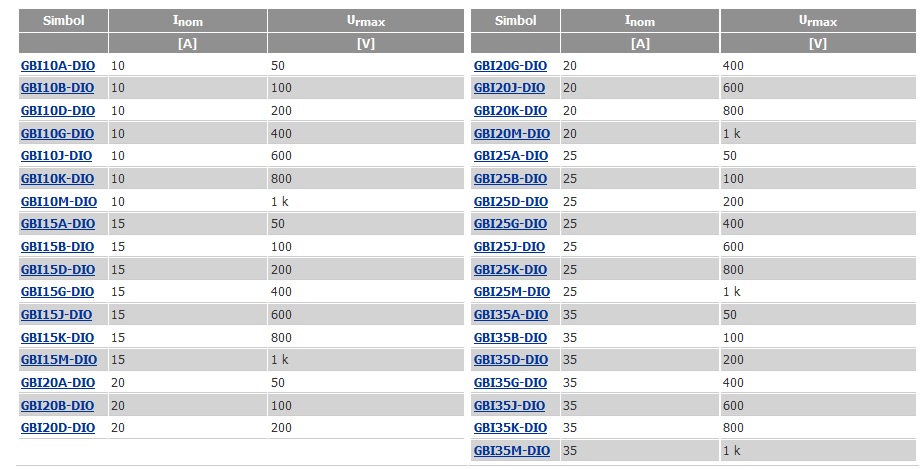Open the GBI25A-DIO product page

pos(510,156)
